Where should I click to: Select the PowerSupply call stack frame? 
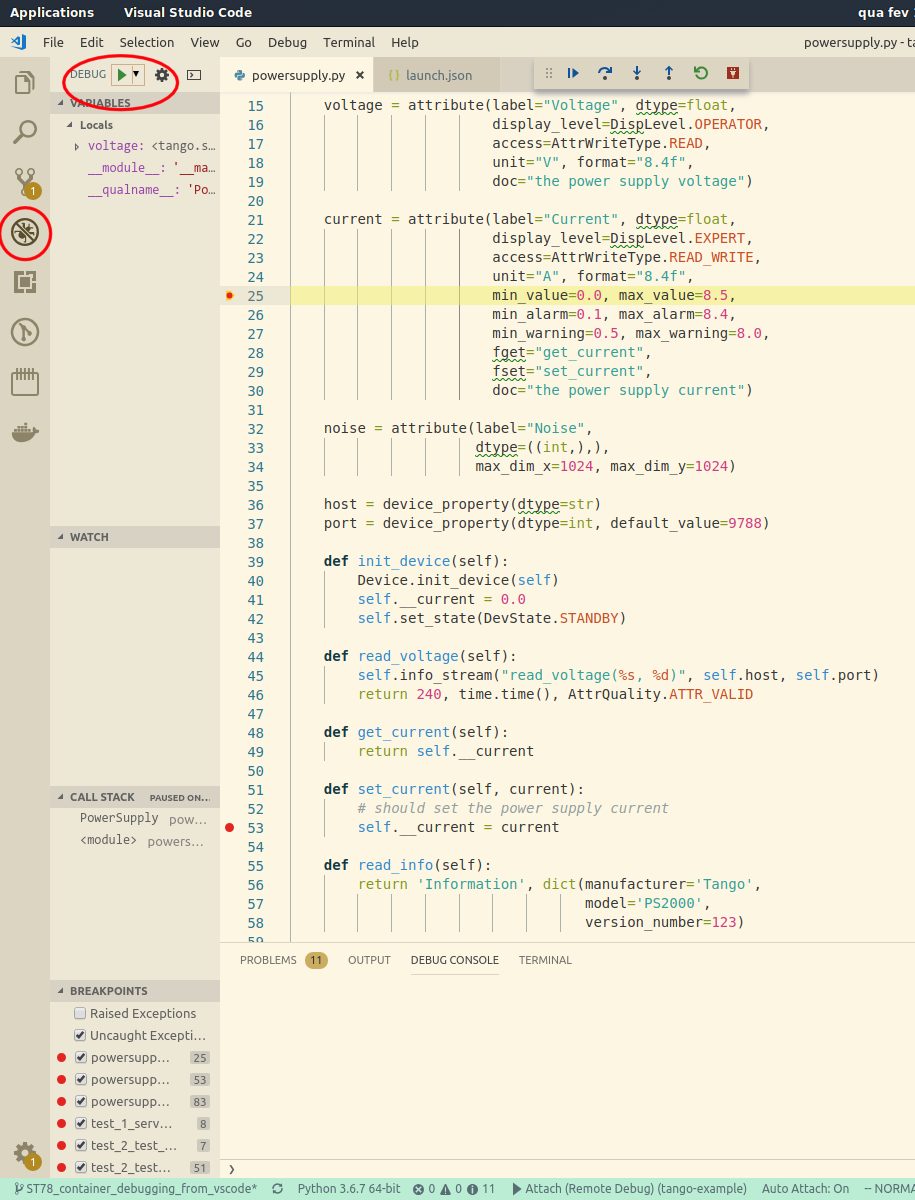pos(135,818)
